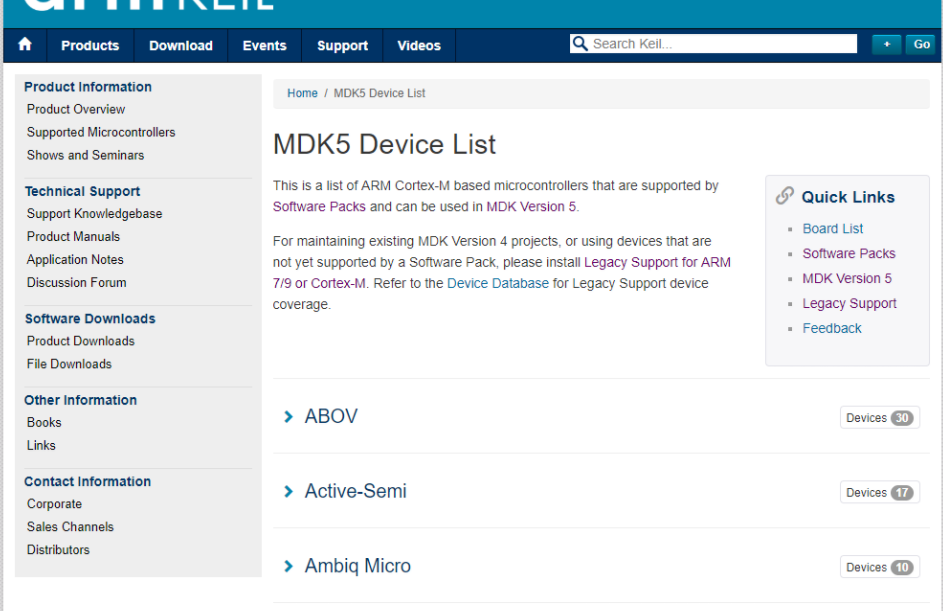Screen dimensions: 943x611
Task: Open the Download menu
Action: 181,46
